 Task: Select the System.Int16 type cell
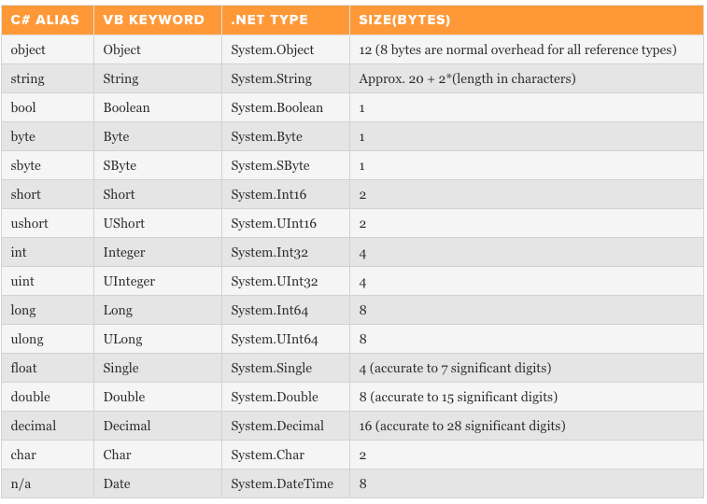point(267,194)
